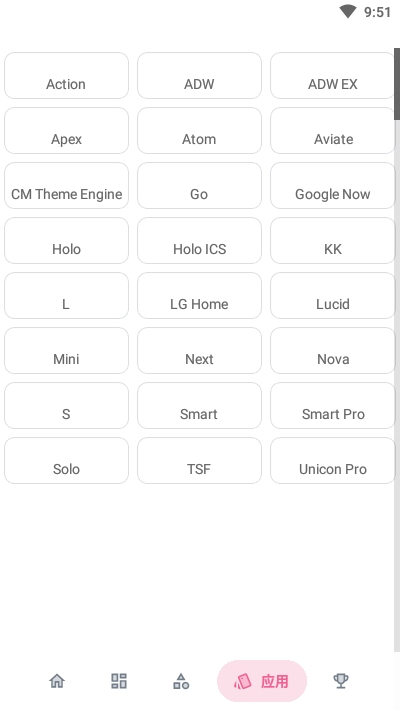Open the trophy icon tab
400x710 pixels.
pos(341,681)
